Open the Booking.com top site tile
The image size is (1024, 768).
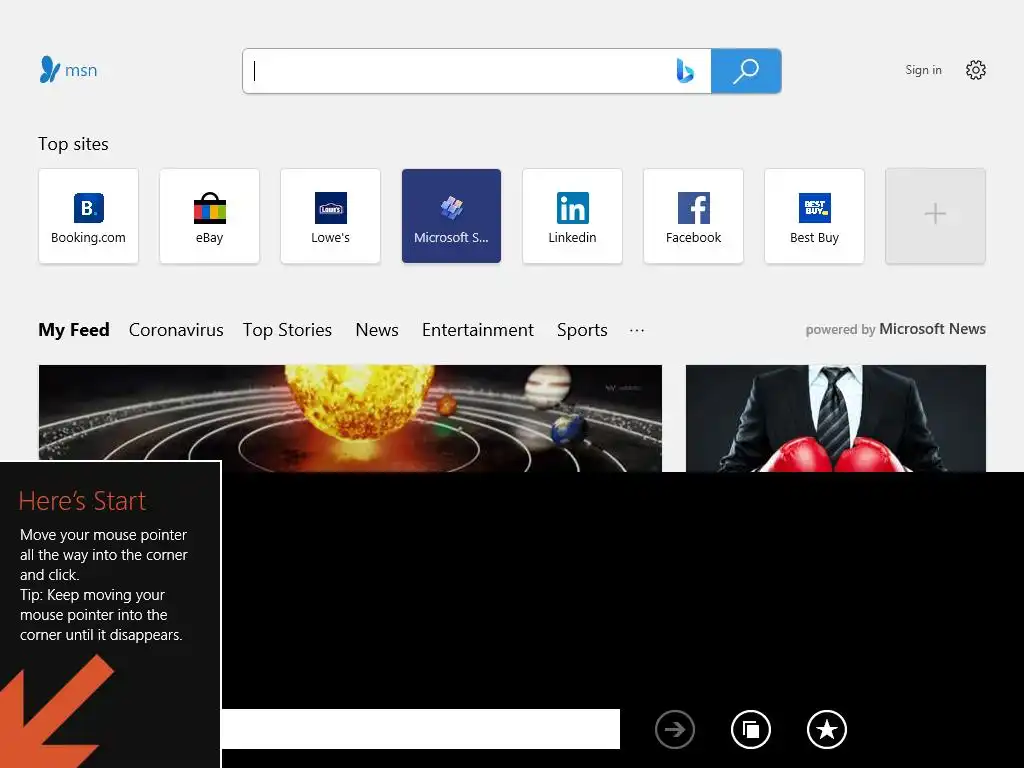coord(88,216)
